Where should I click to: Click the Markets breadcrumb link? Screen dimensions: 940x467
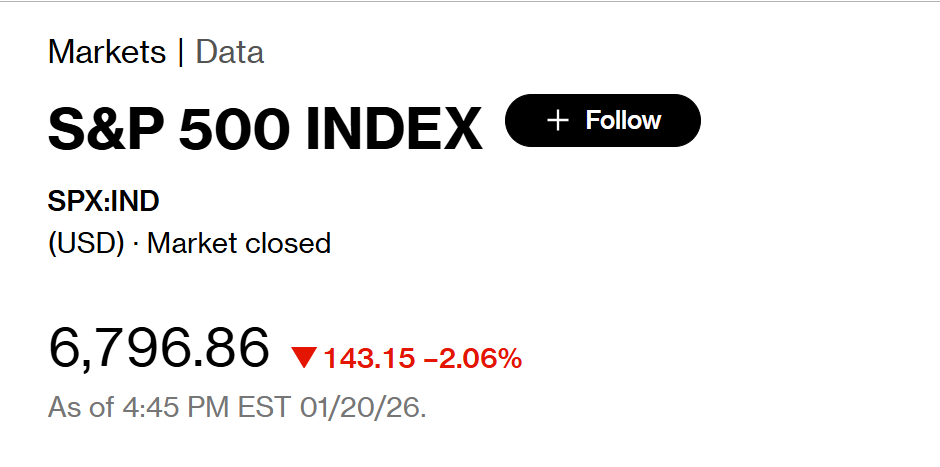click(x=107, y=52)
